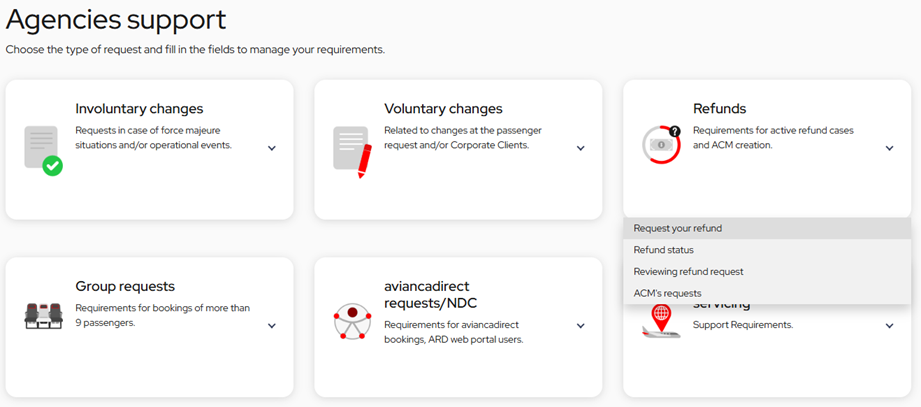
Task: Click the Group requests card title
Action: [x=125, y=286]
